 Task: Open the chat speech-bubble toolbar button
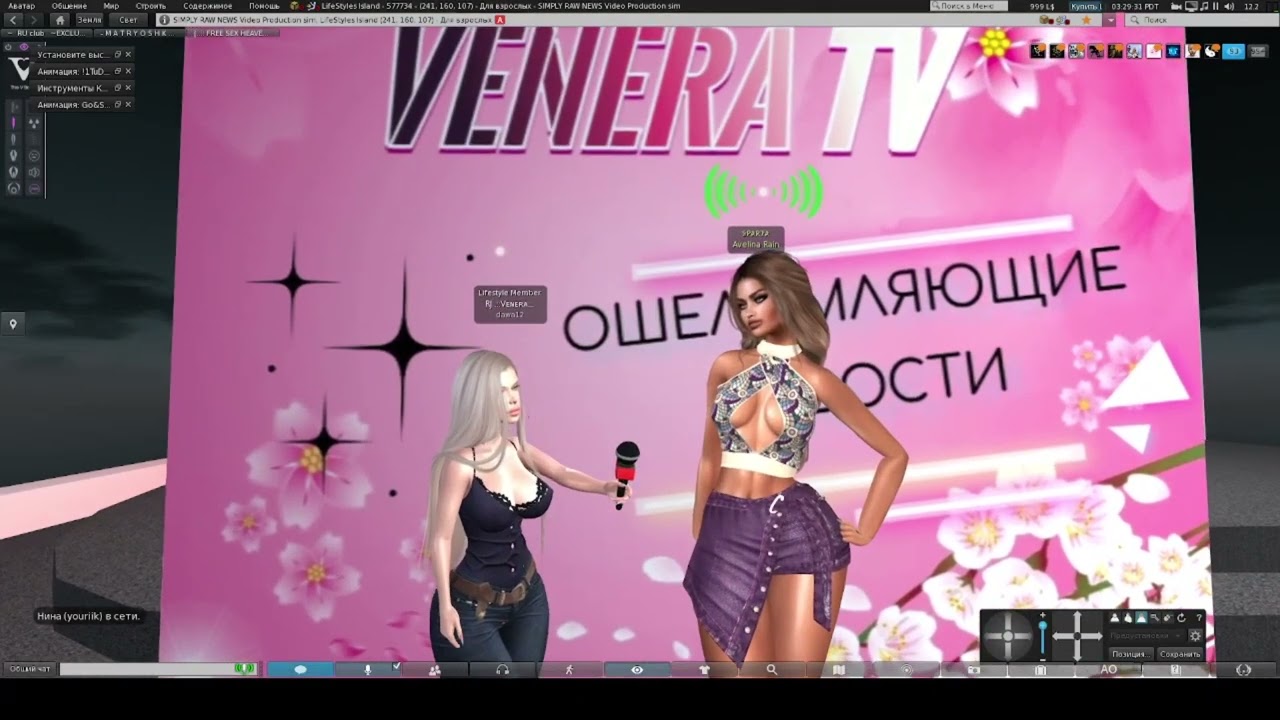point(300,670)
